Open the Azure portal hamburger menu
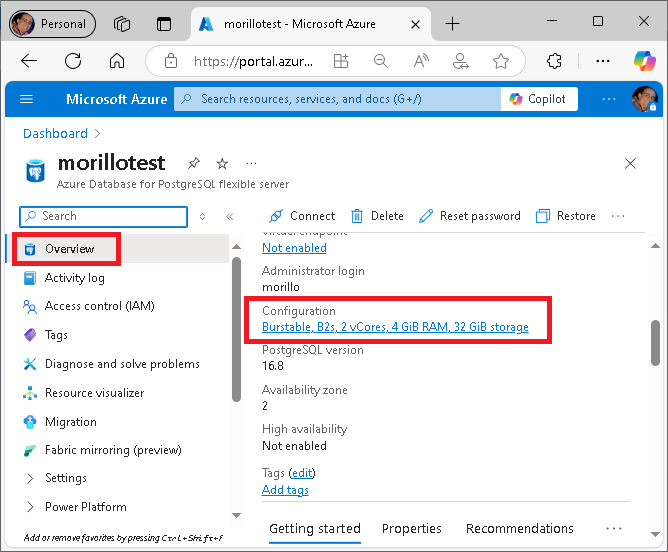668x552 pixels. 26,99
